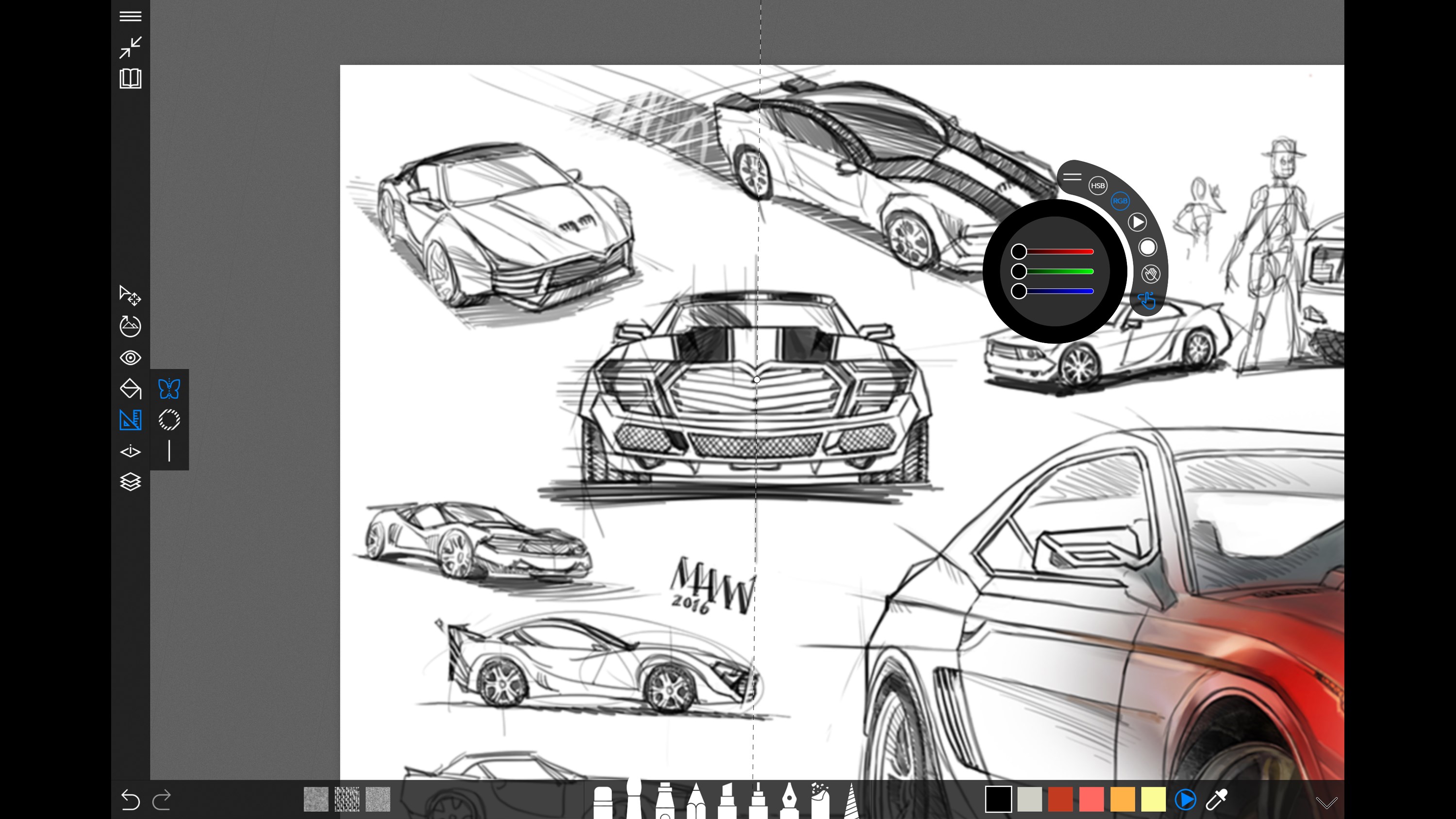
Task: Select the Flood Fill tool
Action: coord(131,389)
